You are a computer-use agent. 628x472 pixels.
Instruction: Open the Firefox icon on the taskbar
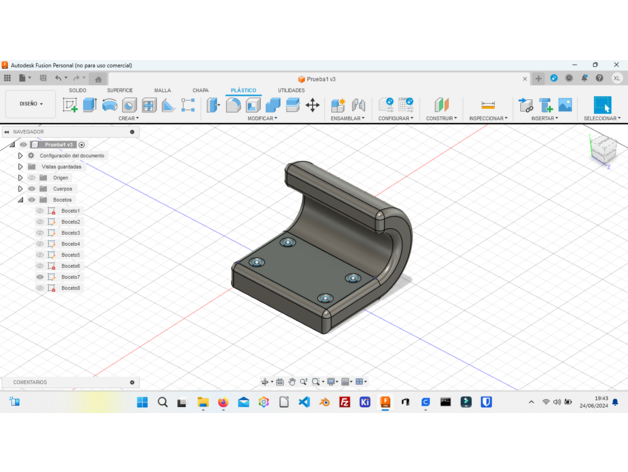pyautogui.click(x=223, y=402)
